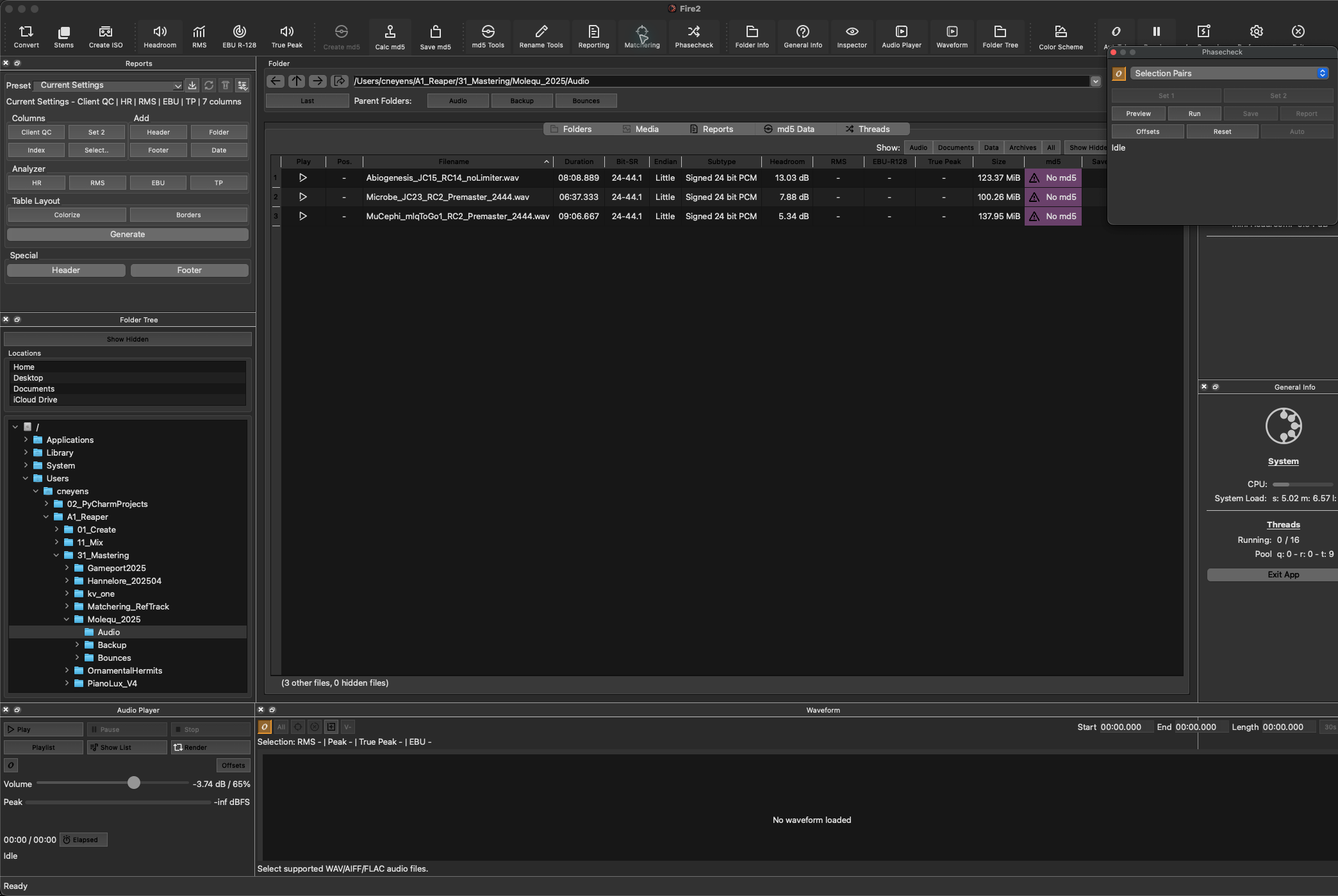Click the Generate report button
Viewport: 1338px width, 896px height.
[128, 235]
